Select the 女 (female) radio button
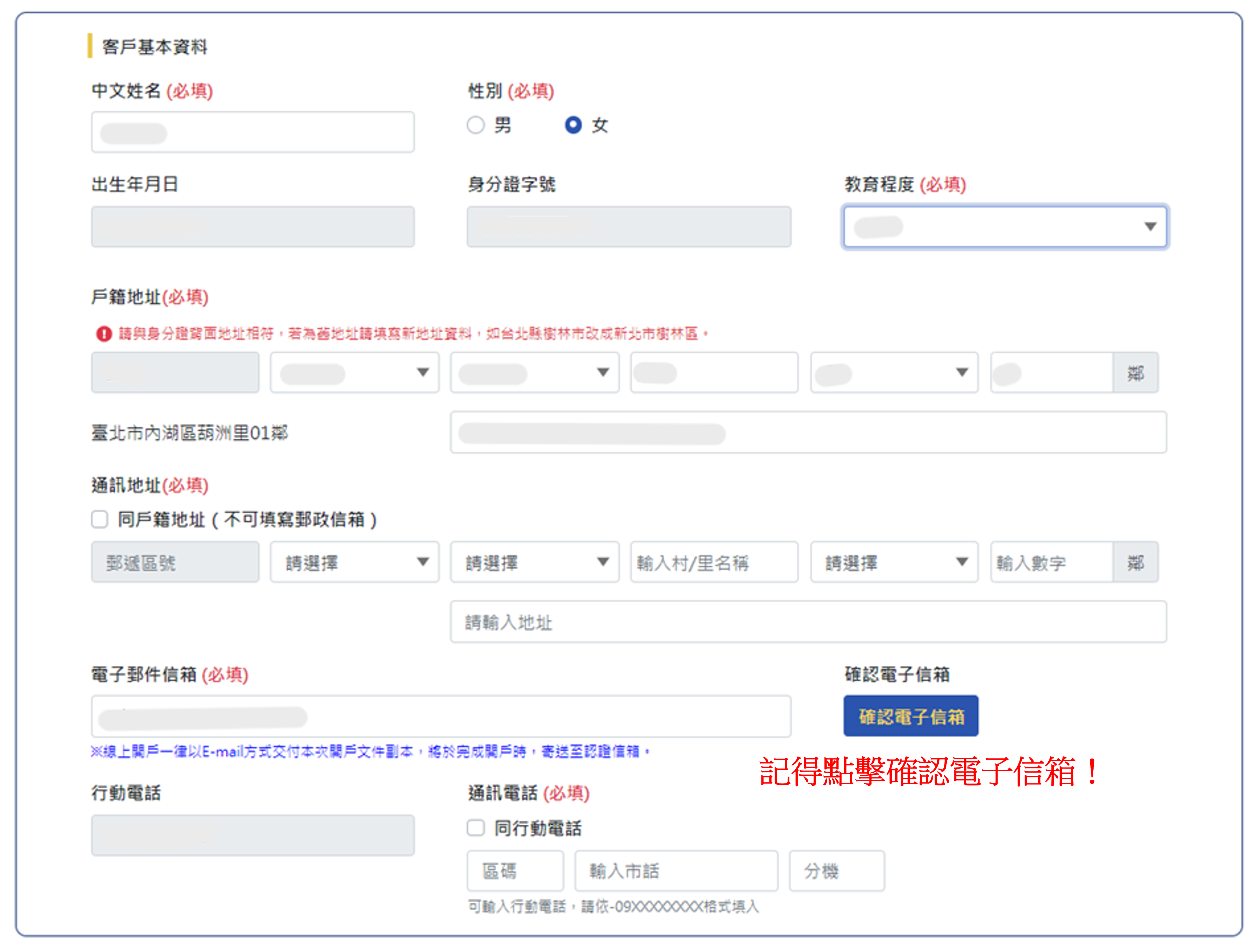The width and height of the screenshot is (1256, 952). pos(573,125)
